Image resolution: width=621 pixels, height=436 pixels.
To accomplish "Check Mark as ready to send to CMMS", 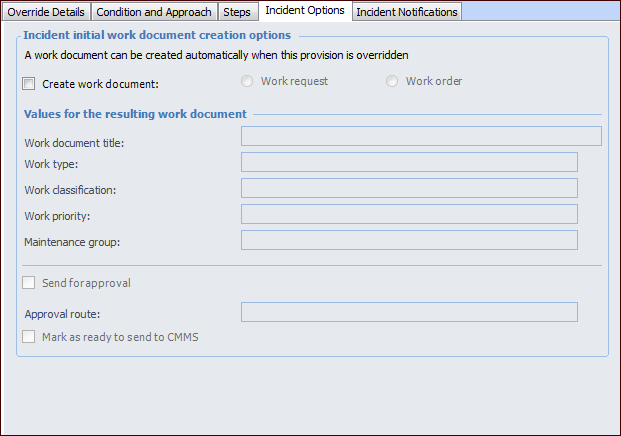I will click(29, 337).
